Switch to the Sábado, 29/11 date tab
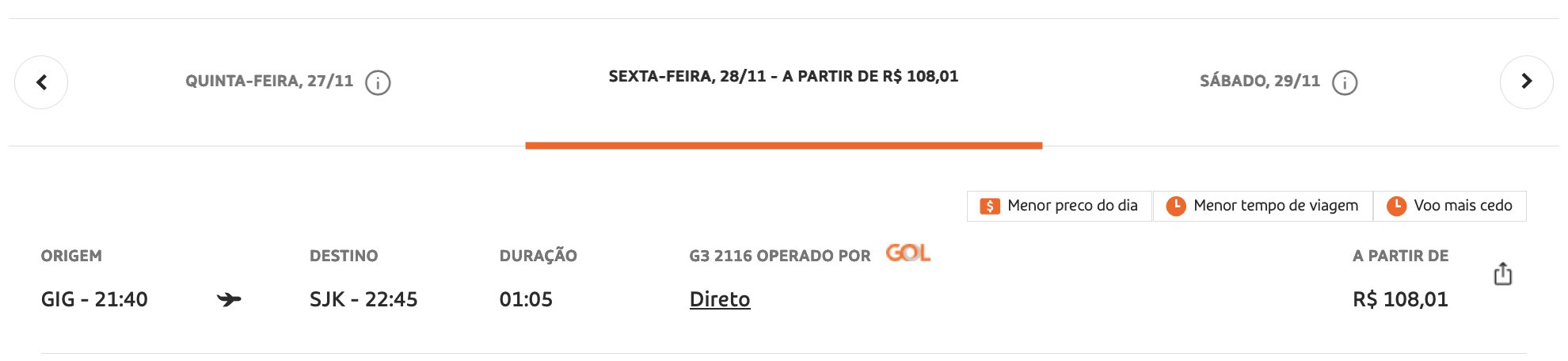The width and height of the screenshot is (1568, 361). (1259, 82)
